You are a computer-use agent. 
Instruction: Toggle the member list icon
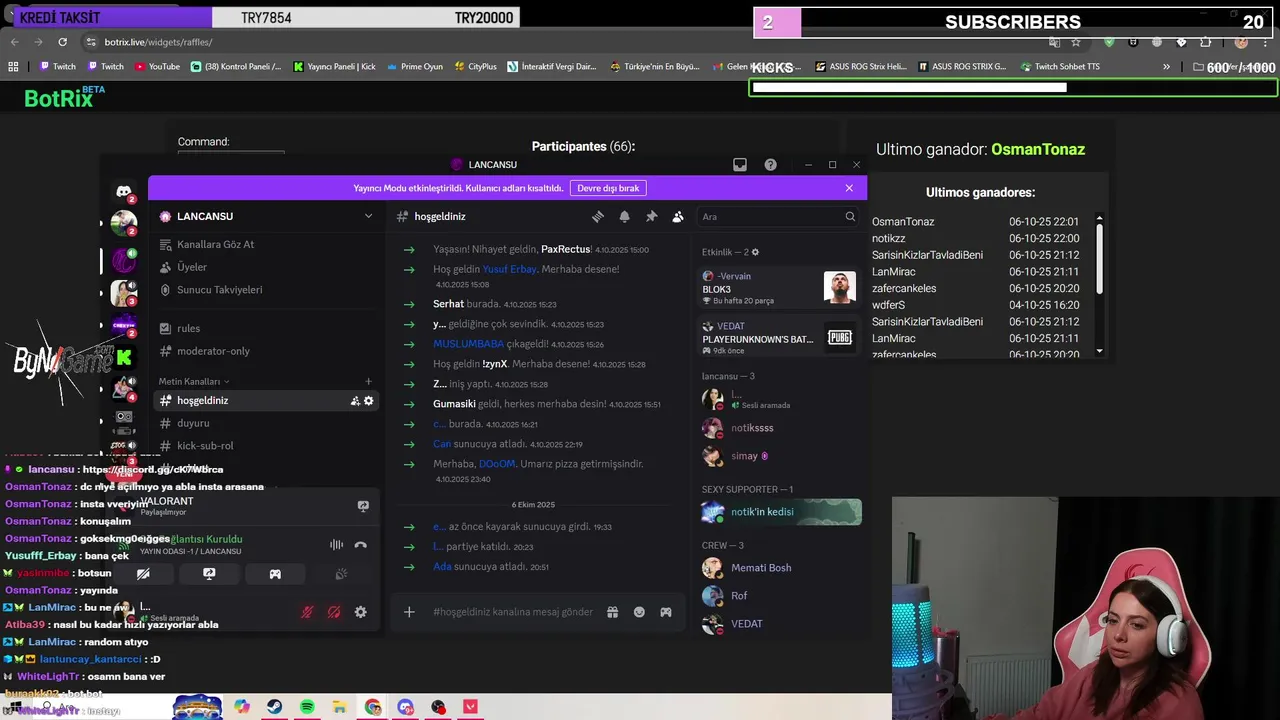coord(678,216)
